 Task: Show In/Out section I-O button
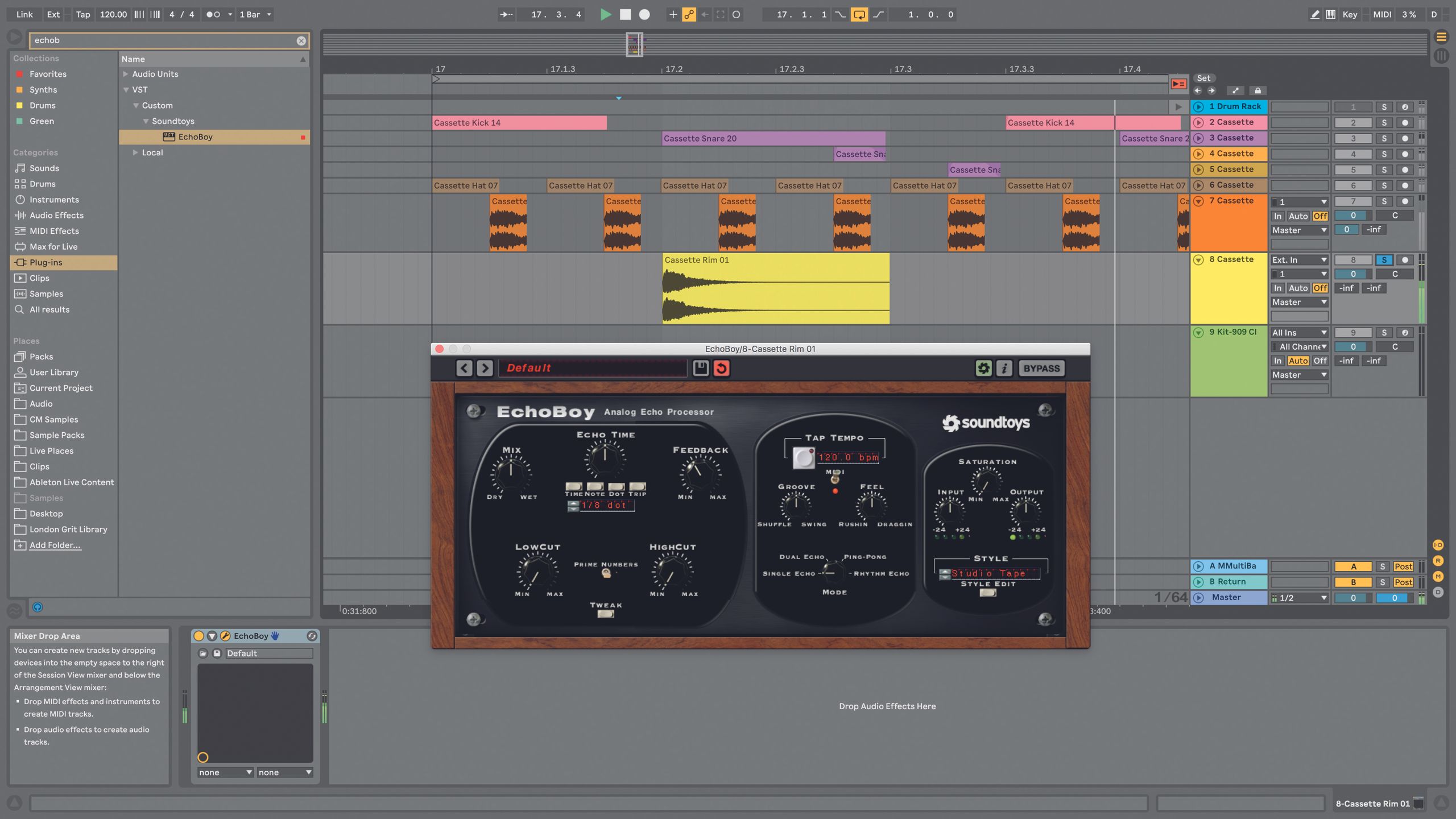point(1438,545)
